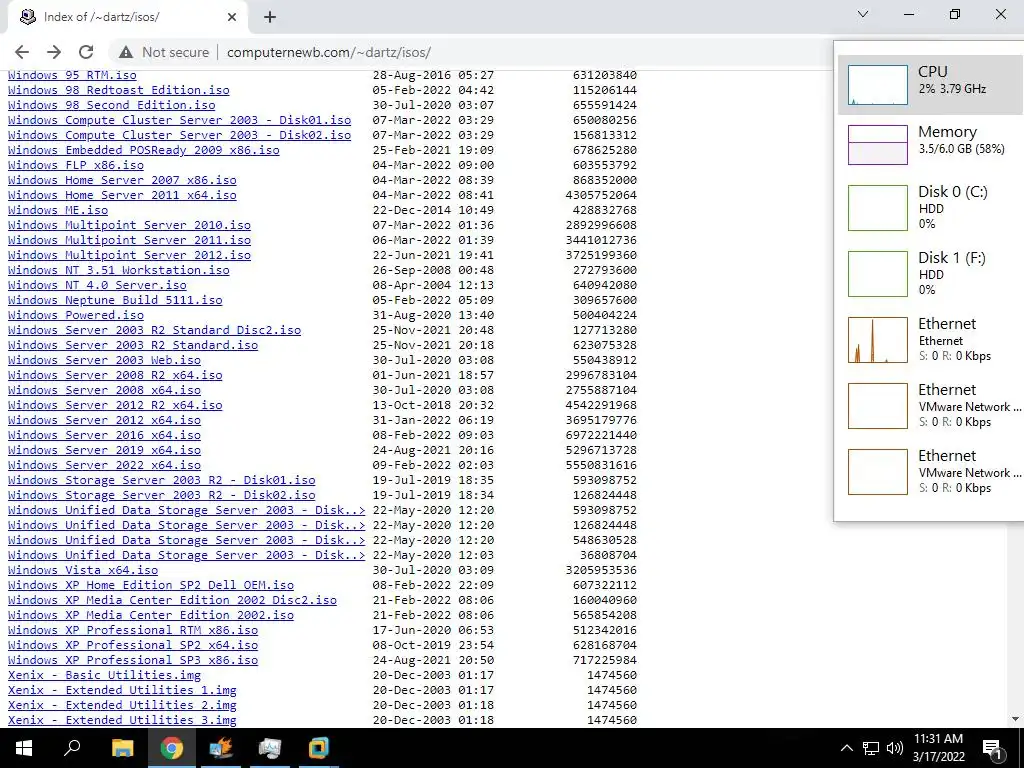Open link Windows 98 Second Edition.iso
Viewport: 1024px width, 768px height.
coord(111,105)
